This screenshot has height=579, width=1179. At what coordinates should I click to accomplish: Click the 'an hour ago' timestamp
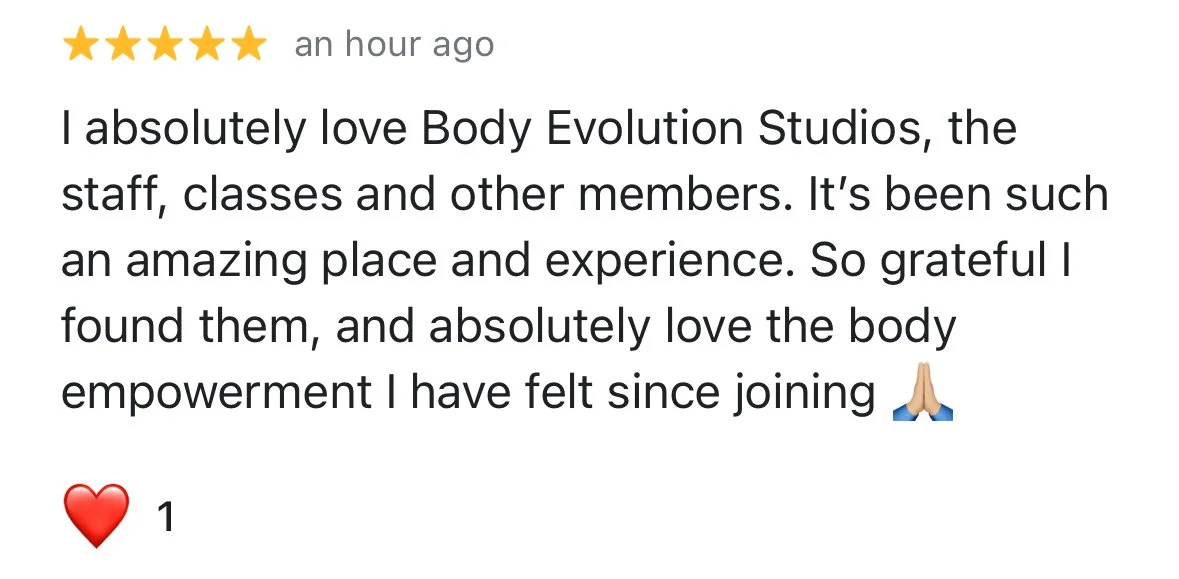click(x=394, y=45)
